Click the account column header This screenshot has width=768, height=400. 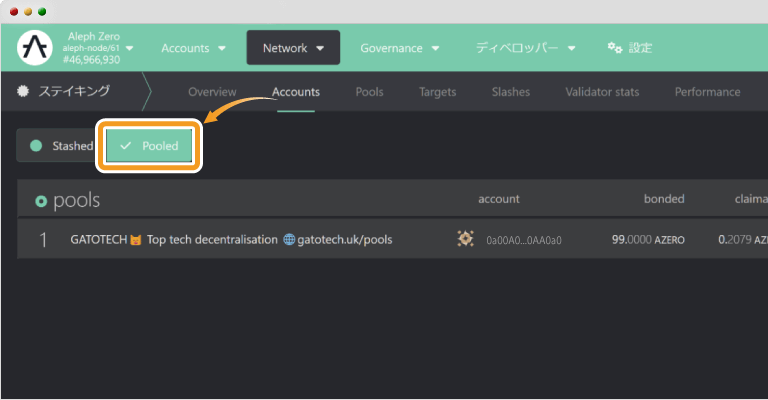coord(499,199)
